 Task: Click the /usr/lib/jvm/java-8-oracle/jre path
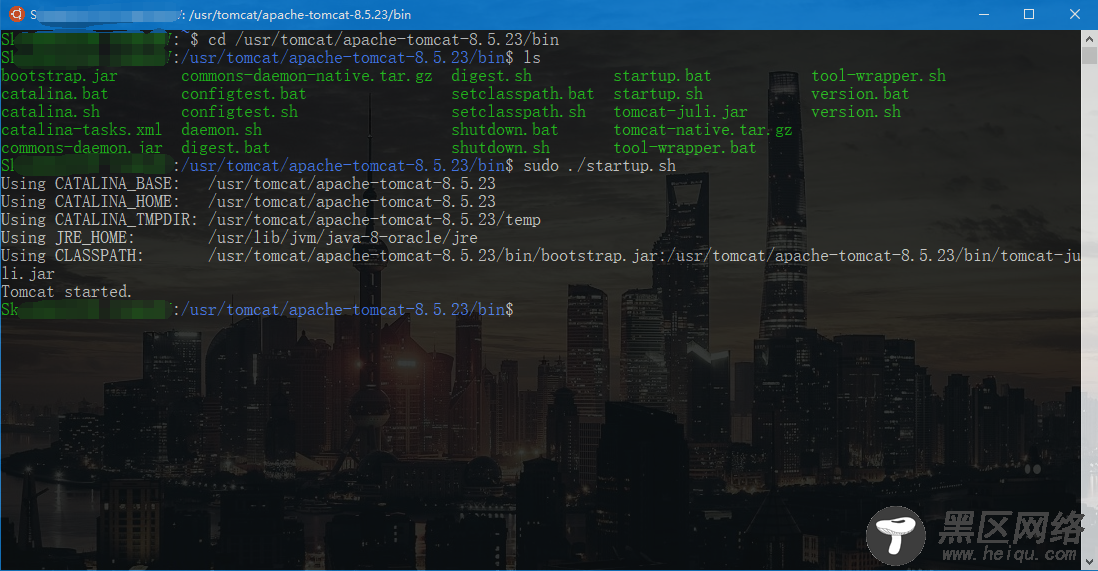click(343, 238)
